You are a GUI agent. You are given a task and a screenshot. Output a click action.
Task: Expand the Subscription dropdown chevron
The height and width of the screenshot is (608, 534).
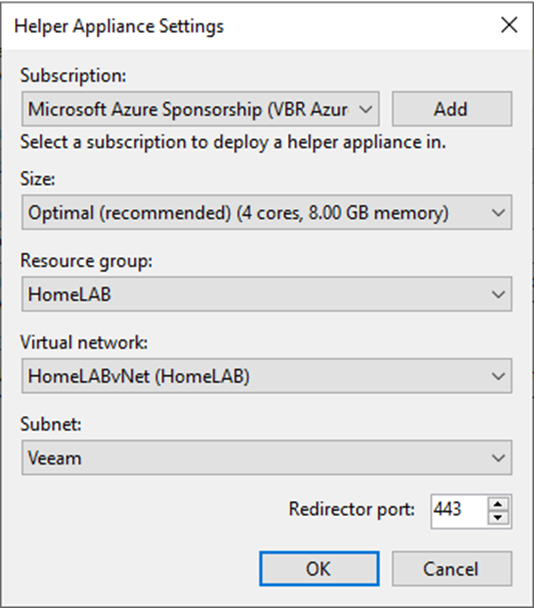[x=365, y=109]
